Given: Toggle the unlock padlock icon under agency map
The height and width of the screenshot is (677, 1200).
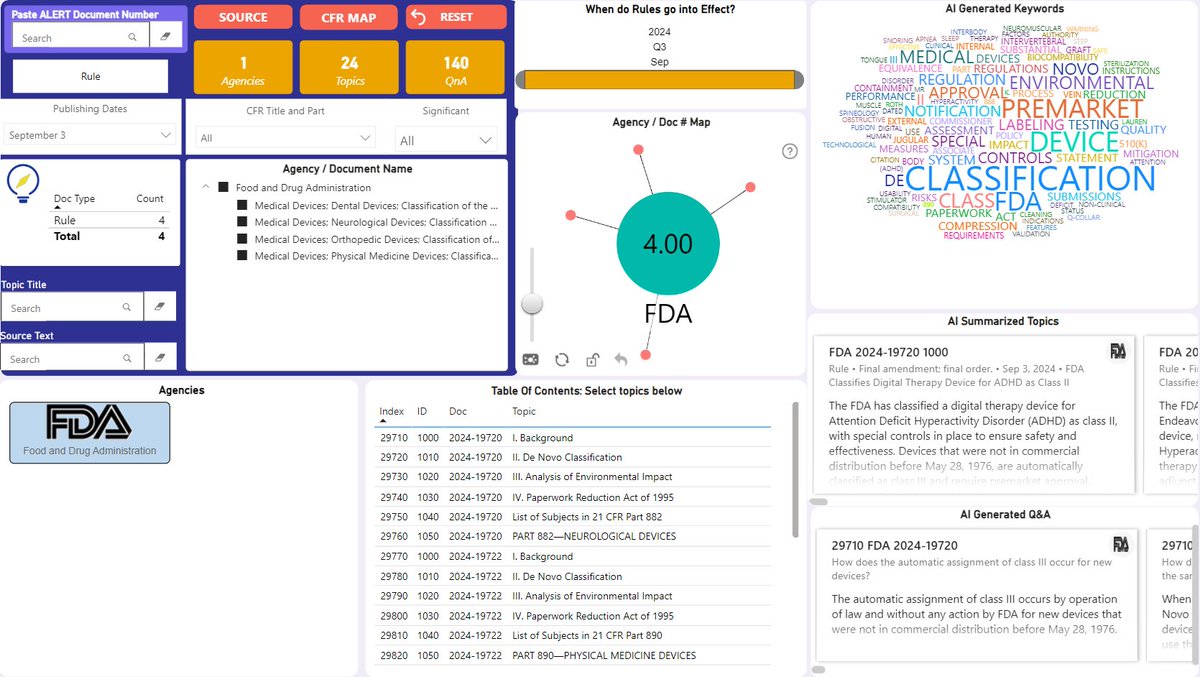Looking at the screenshot, I should (x=592, y=360).
